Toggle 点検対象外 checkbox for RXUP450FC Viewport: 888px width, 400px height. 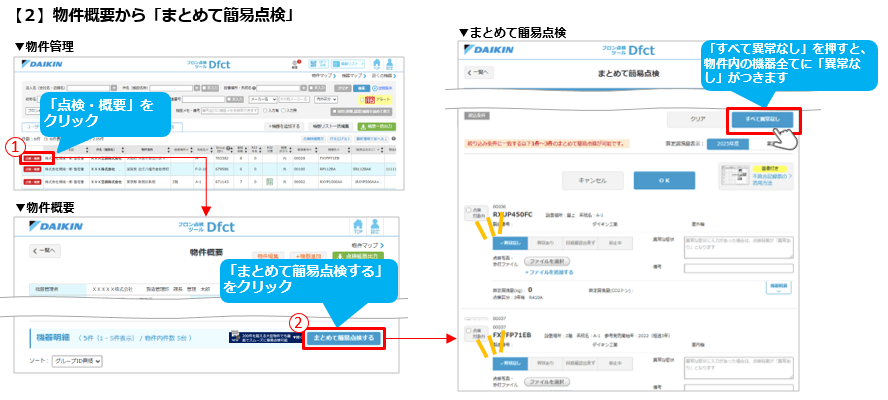point(470,210)
